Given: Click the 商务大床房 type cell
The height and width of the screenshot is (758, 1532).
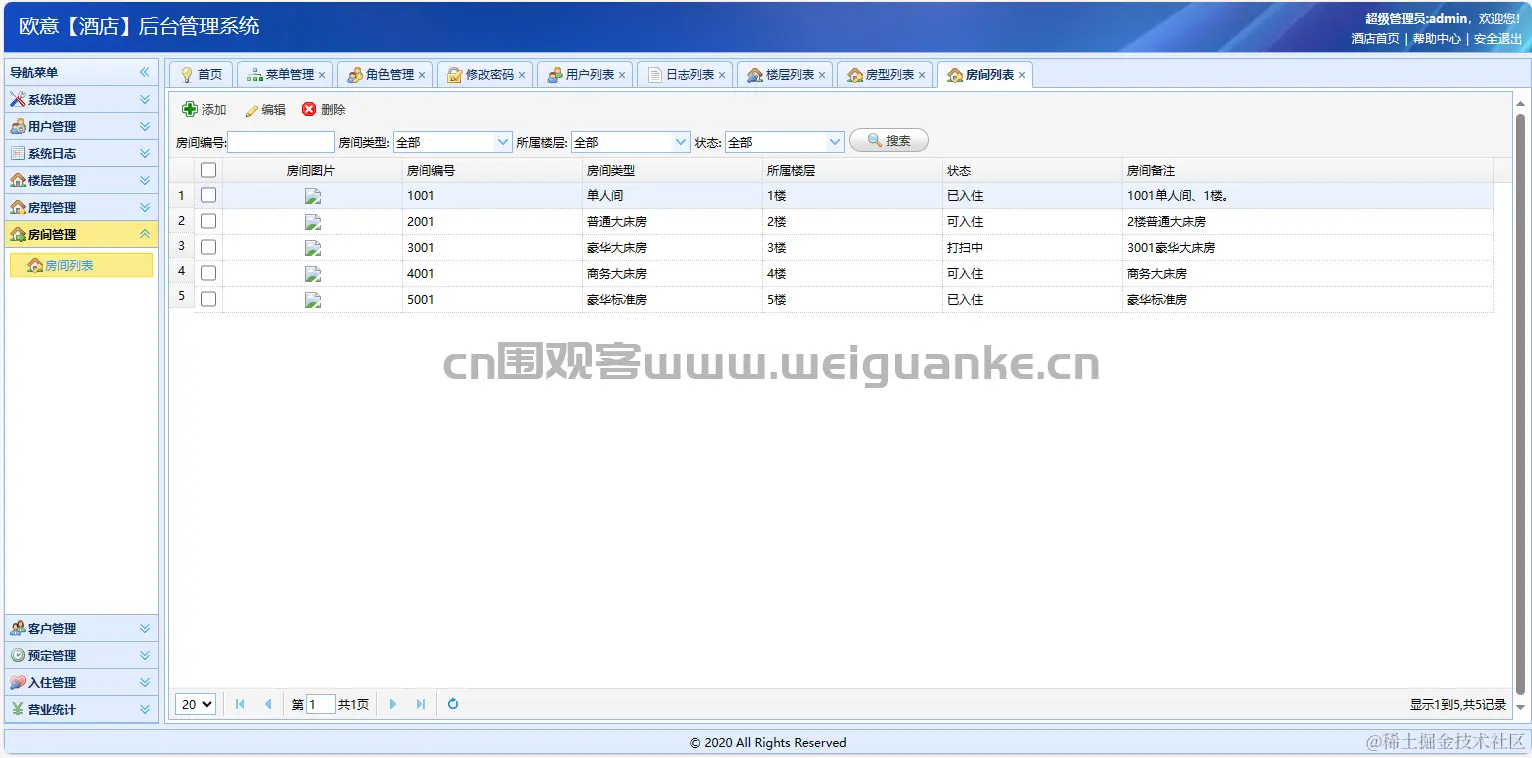Looking at the screenshot, I should tap(672, 273).
